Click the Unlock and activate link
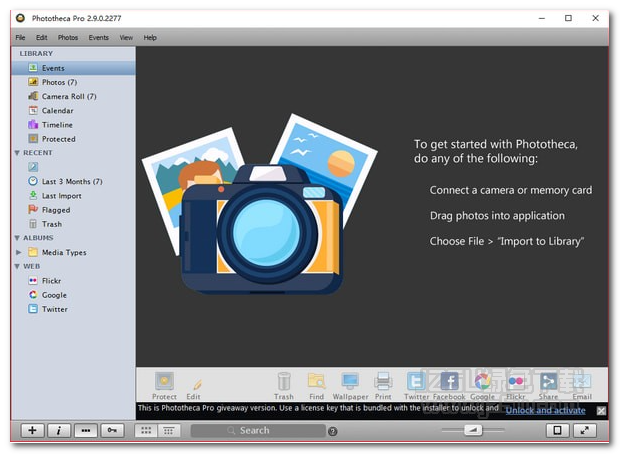Screen dimensions: 620x454 click(545, 410)
